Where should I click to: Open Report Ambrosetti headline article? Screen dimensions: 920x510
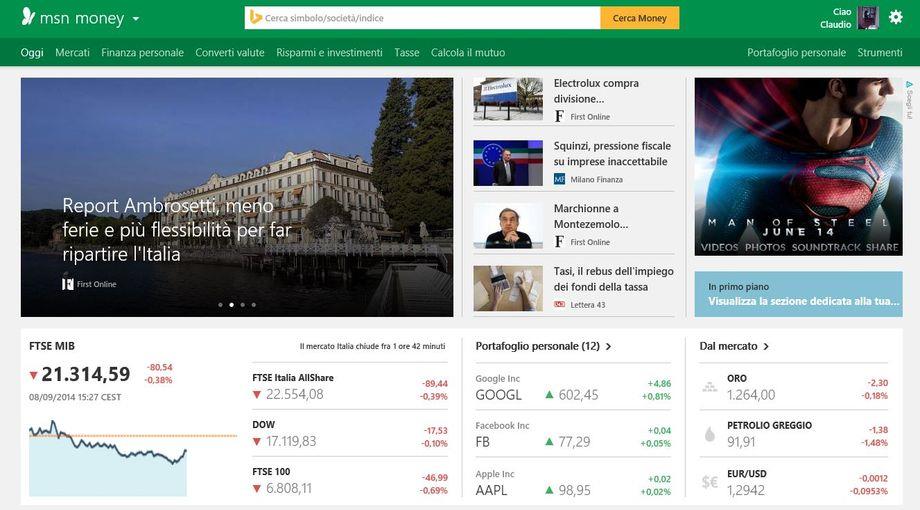coord(177,229)
